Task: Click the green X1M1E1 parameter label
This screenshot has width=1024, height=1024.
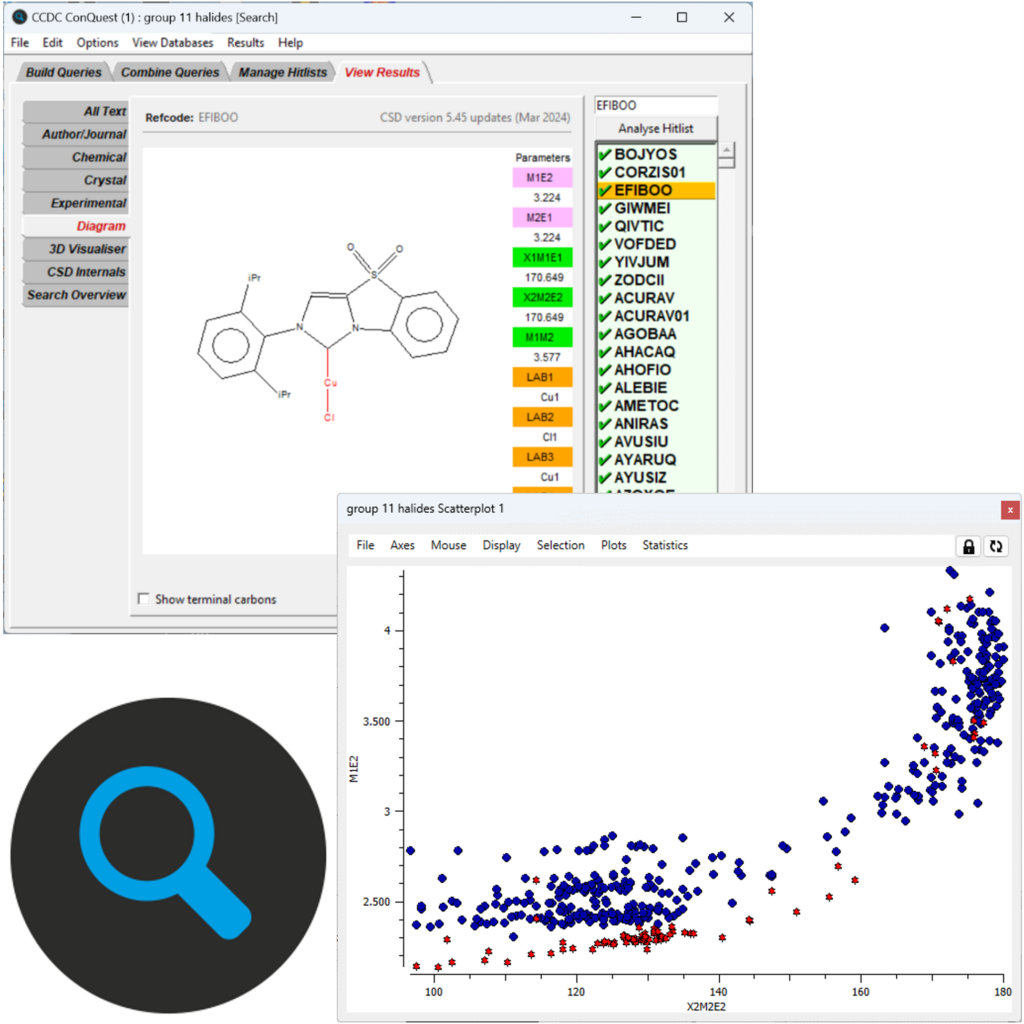Action: (542, 258)
